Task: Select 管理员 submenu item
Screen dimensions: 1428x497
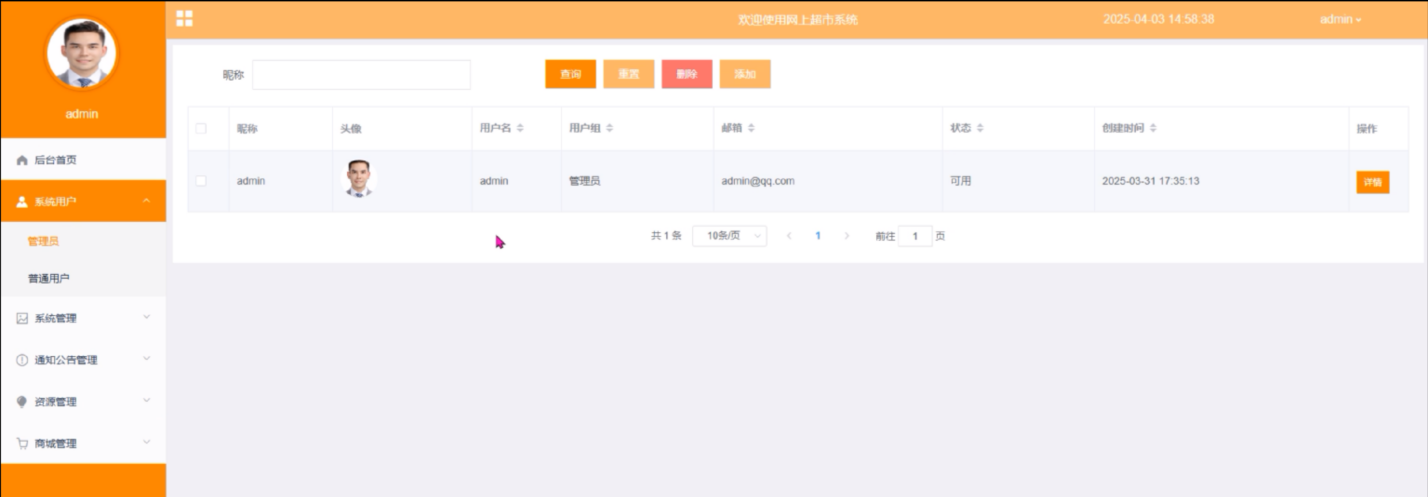Action: tap(44, 241)
